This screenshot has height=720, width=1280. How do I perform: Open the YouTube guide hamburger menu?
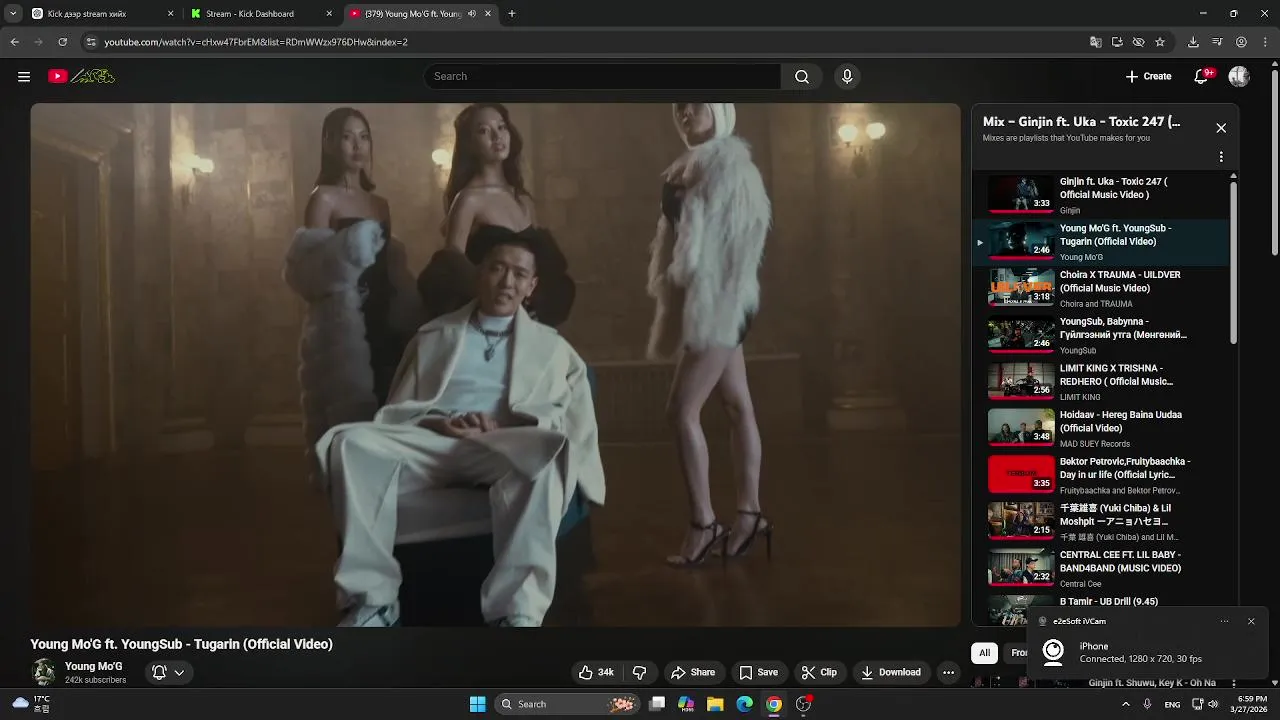(24, 76)
